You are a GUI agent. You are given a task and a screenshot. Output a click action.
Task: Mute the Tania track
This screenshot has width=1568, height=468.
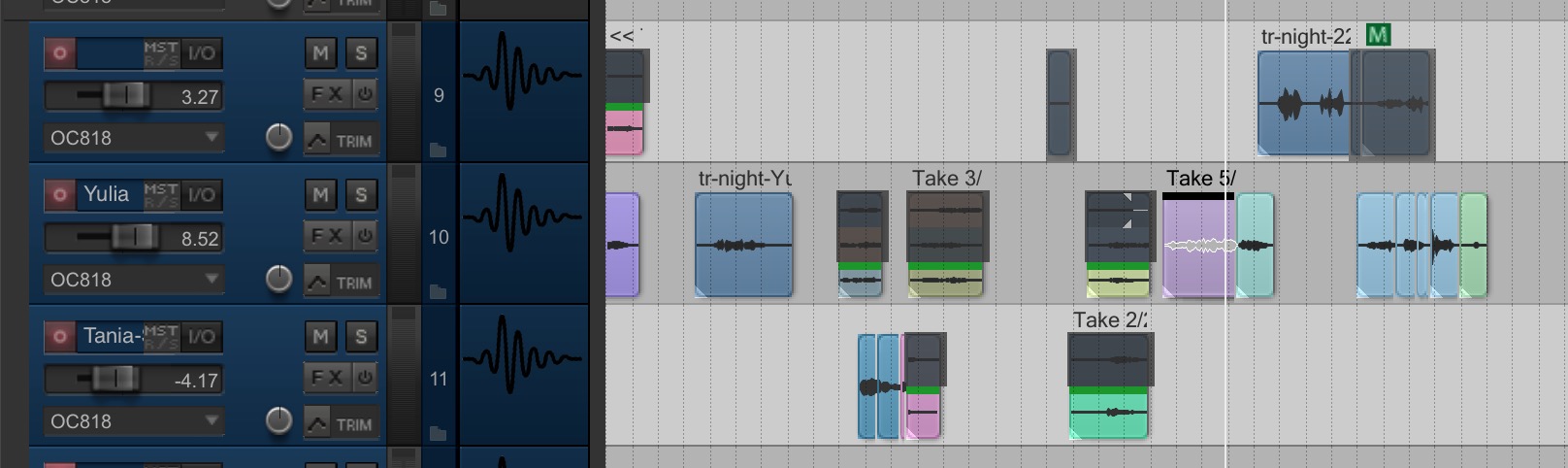[x=320, y=336]
